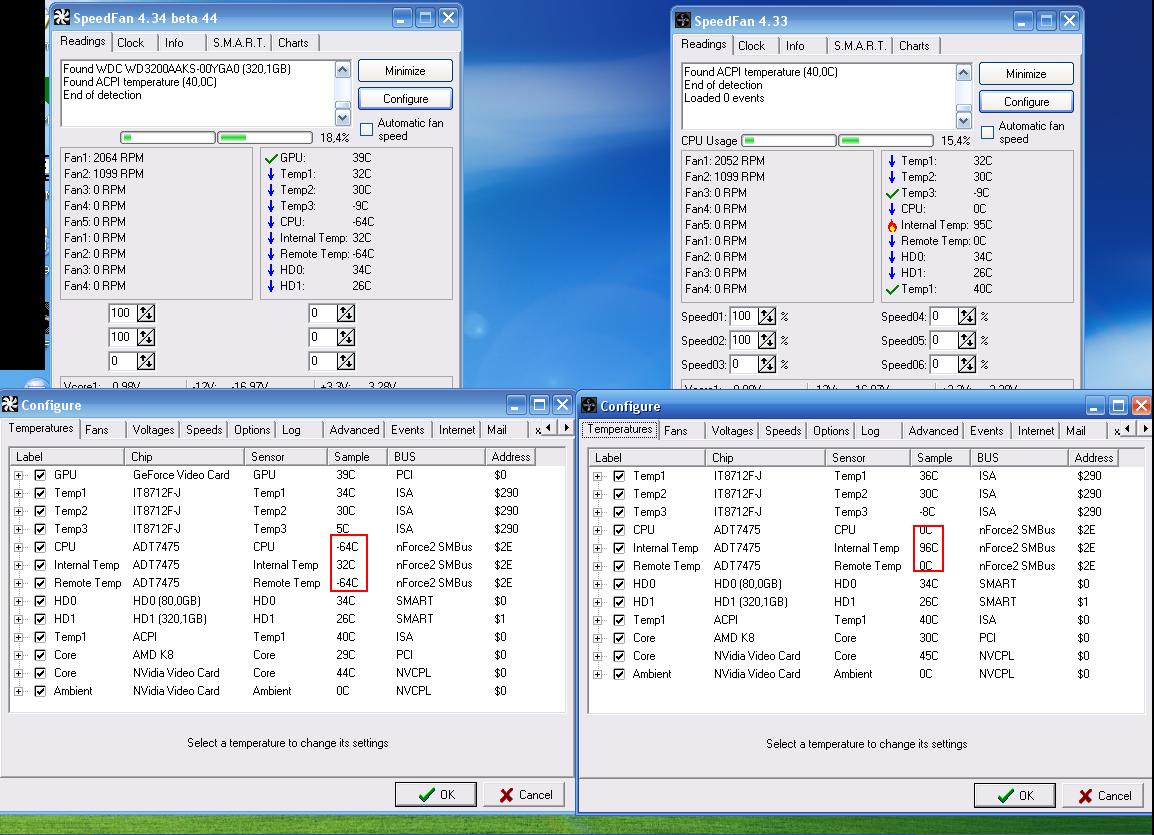Screen dimensions: 1154x835
Task: Click Cancel in the right Configure dialog
Action: click(1104, 795)
